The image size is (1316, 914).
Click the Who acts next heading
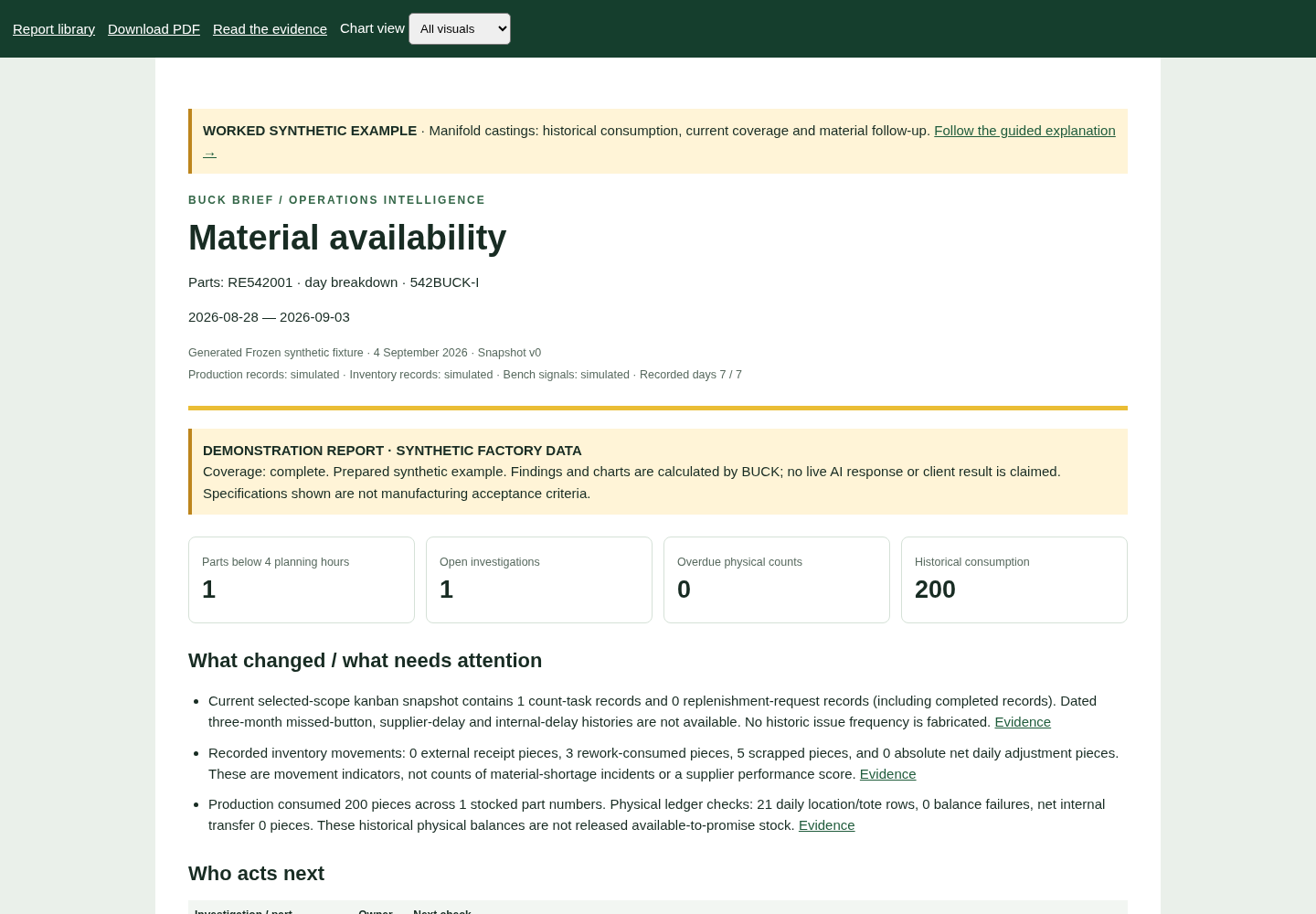click(x=256, y=874)
